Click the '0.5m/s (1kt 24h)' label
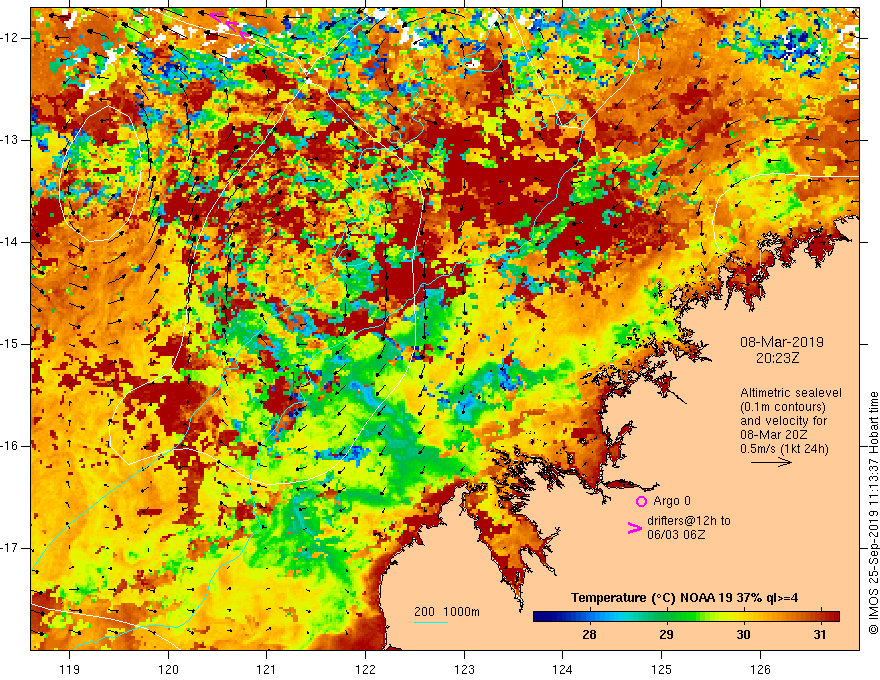 pos(784,448)
